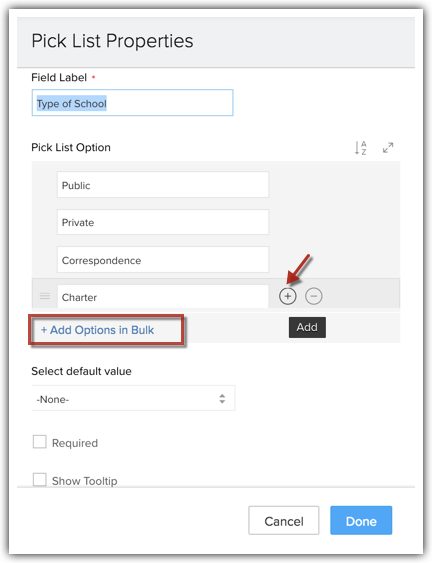Grab the drag handle beside Charter
The width and height of the screenshot is (432, 563).
coord(45,296)
